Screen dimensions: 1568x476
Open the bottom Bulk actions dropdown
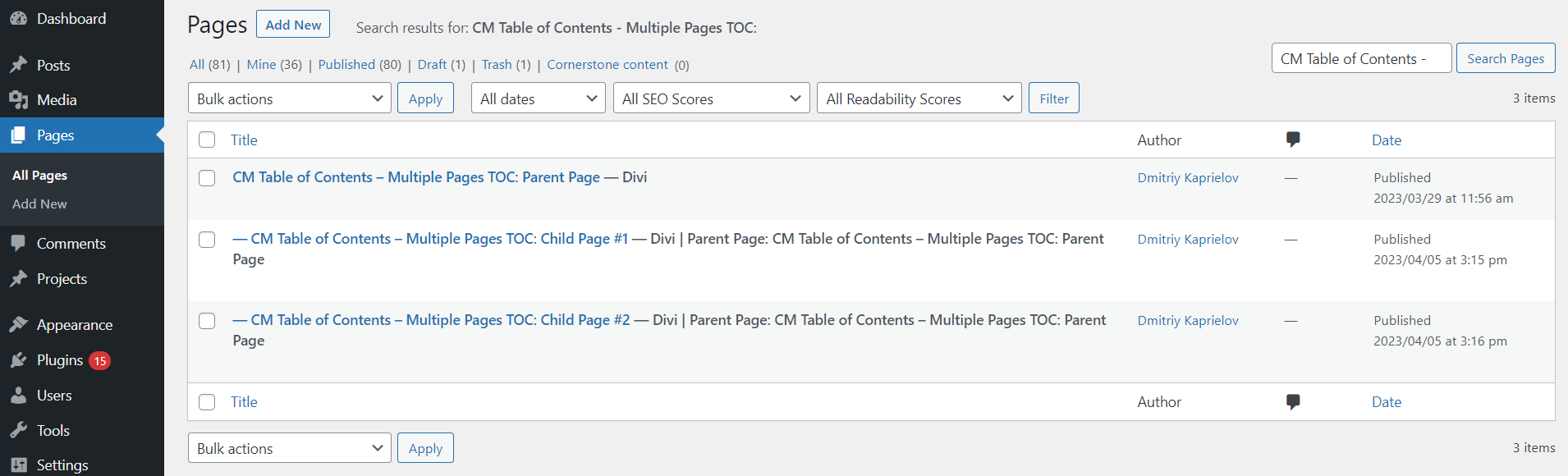pyautogui.click(x=290, y=448)
